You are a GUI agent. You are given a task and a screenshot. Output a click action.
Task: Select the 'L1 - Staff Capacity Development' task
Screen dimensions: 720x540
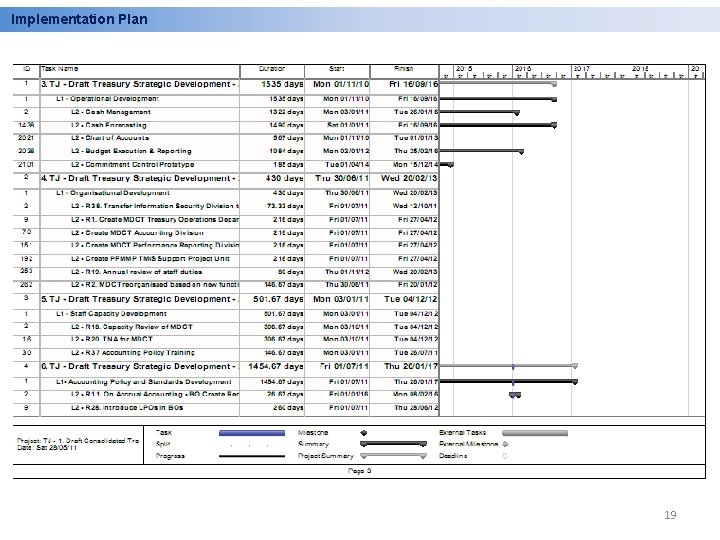[111, 314]
